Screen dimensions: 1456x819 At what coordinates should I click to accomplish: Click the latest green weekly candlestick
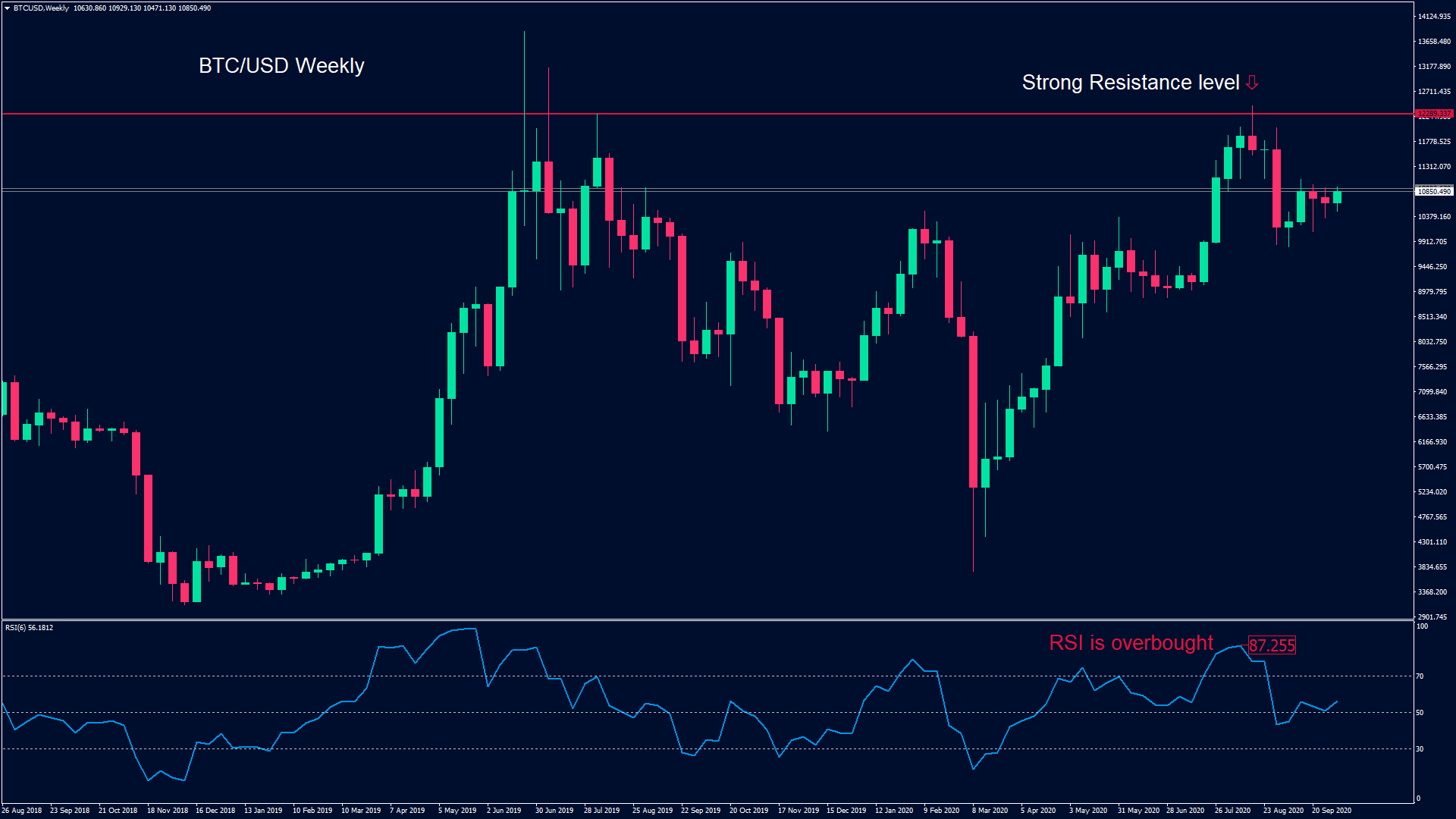tap(1337, 197)
